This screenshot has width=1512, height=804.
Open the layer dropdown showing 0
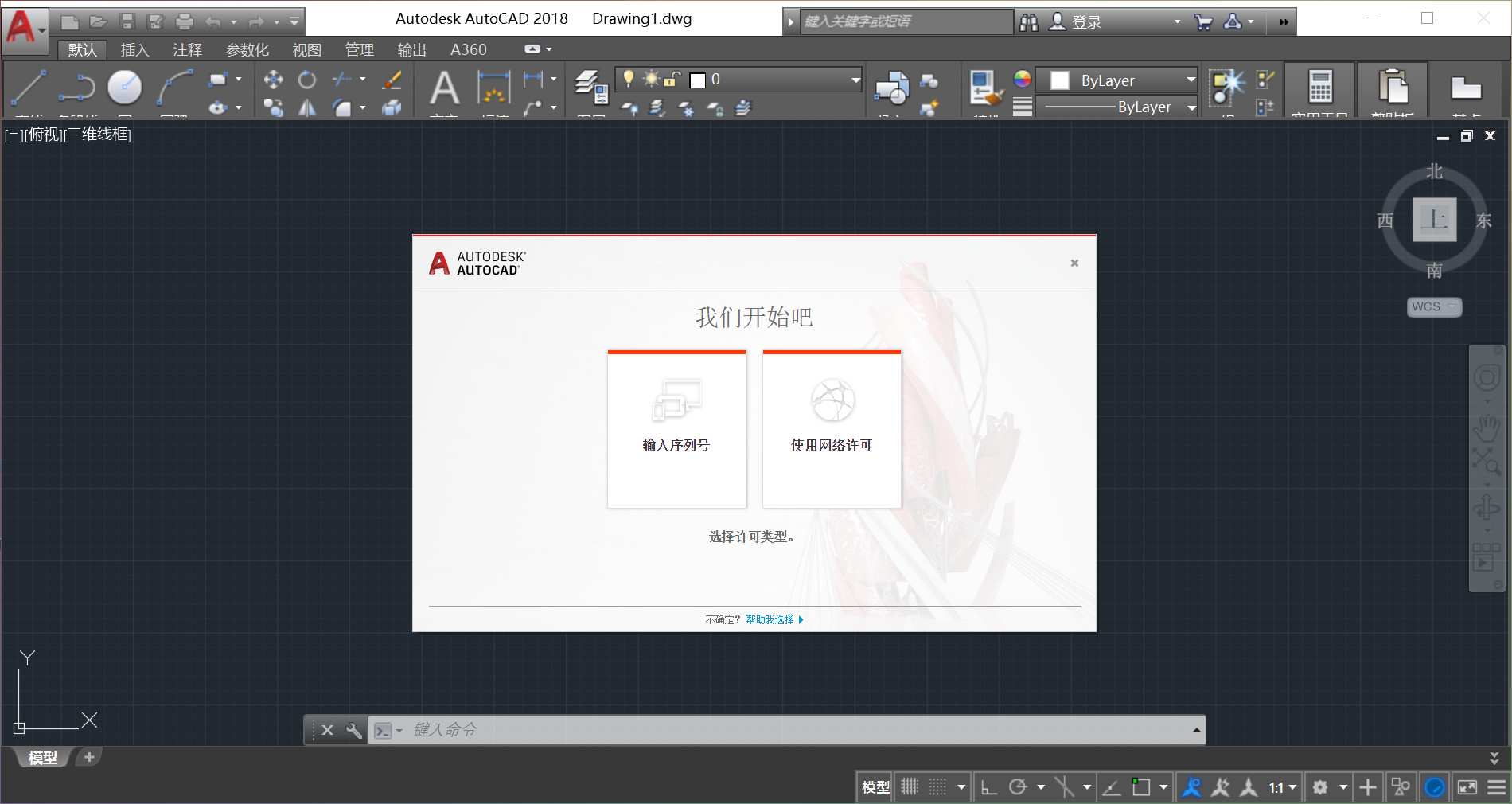[x=855, y=80]
